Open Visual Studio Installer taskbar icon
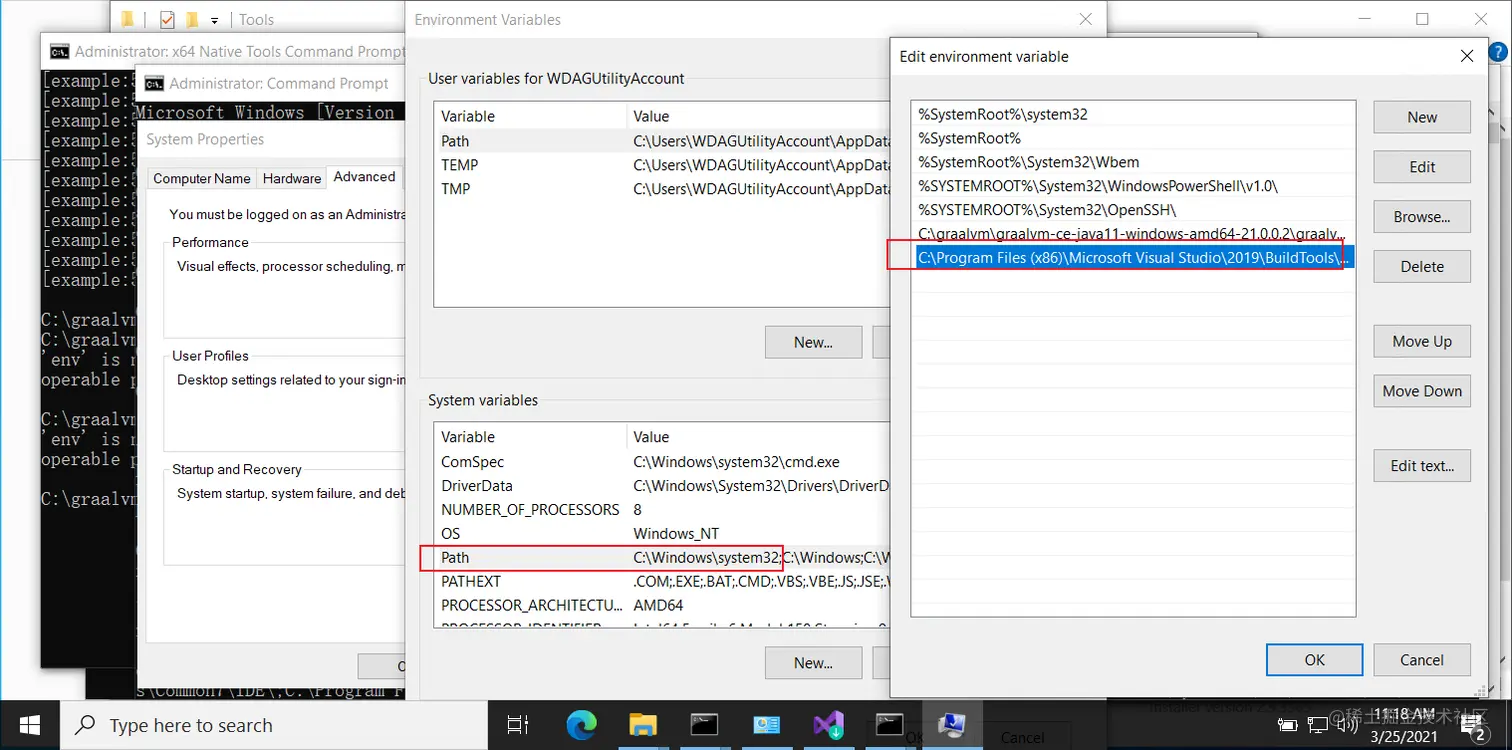The height and width of the screenshot is (750, 1512). [828, 725]
